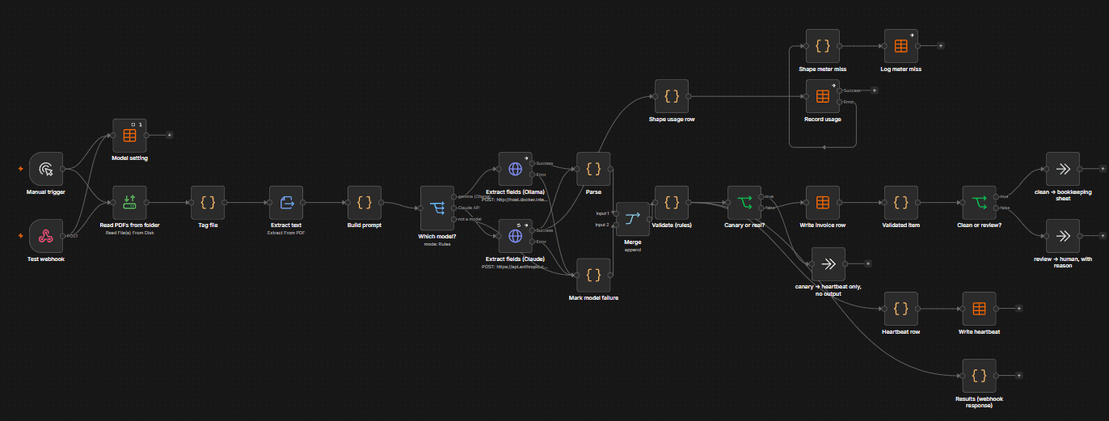1109x421 pixels.
Task: Select review → human, with reason node
Action: coord(1063,236)
